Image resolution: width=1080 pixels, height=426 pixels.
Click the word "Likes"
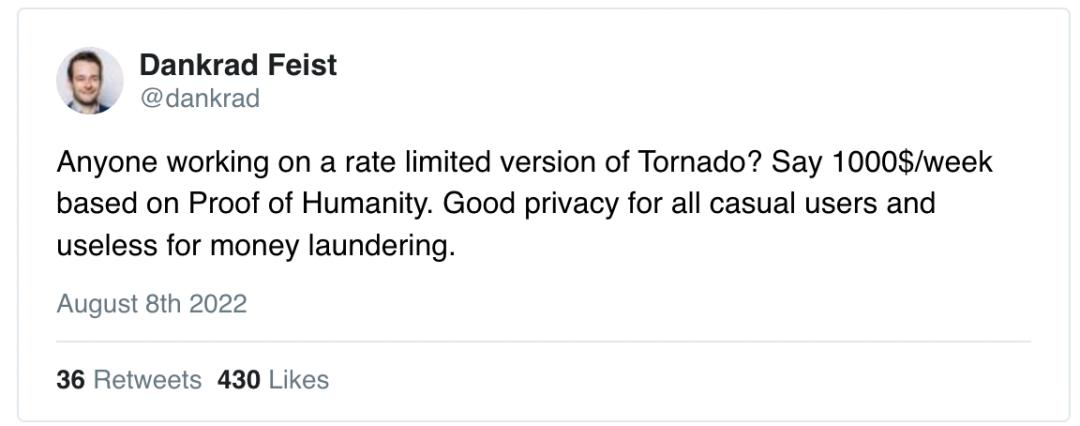298,380
